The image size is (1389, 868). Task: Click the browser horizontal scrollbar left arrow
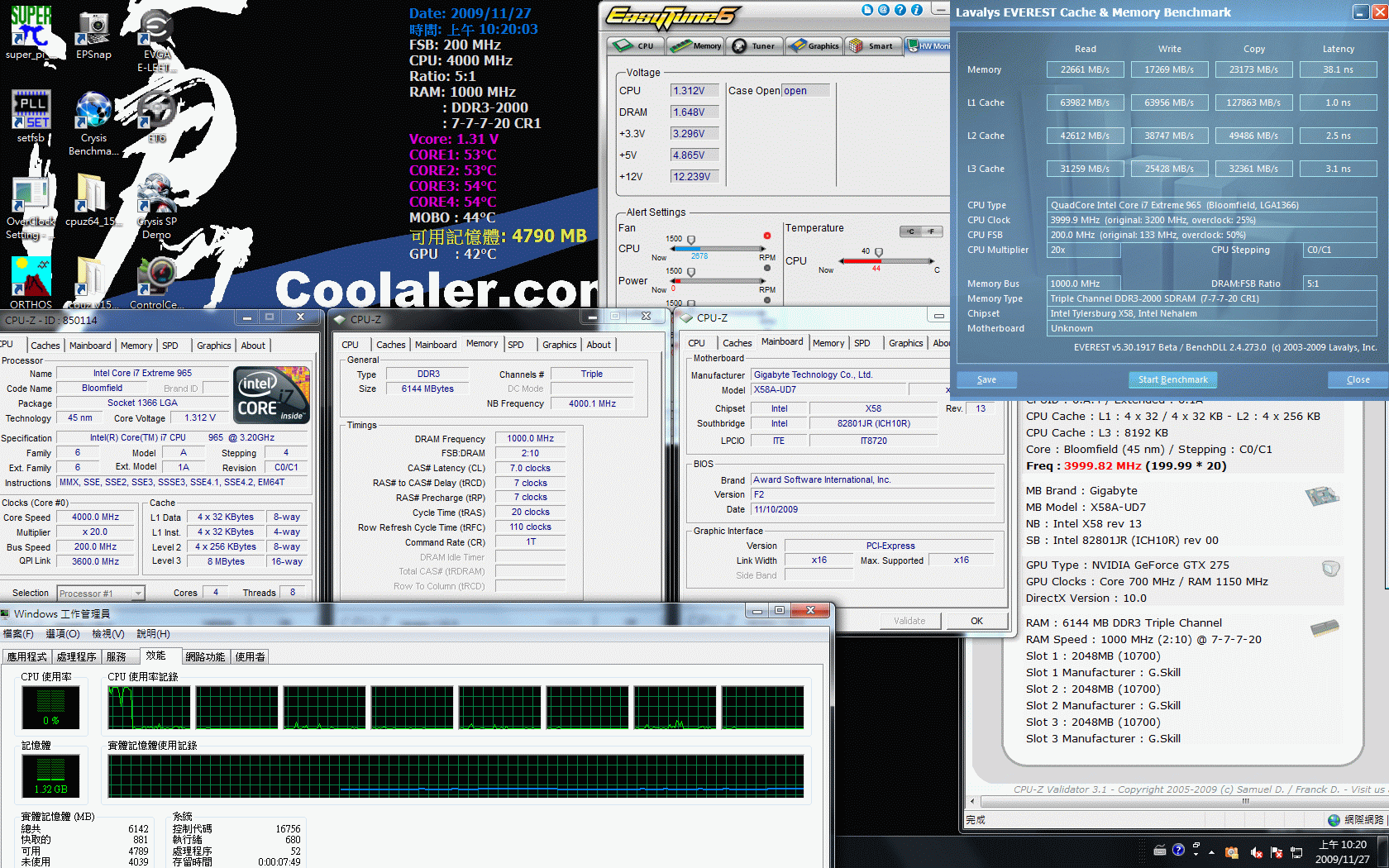tap(973, 801)
